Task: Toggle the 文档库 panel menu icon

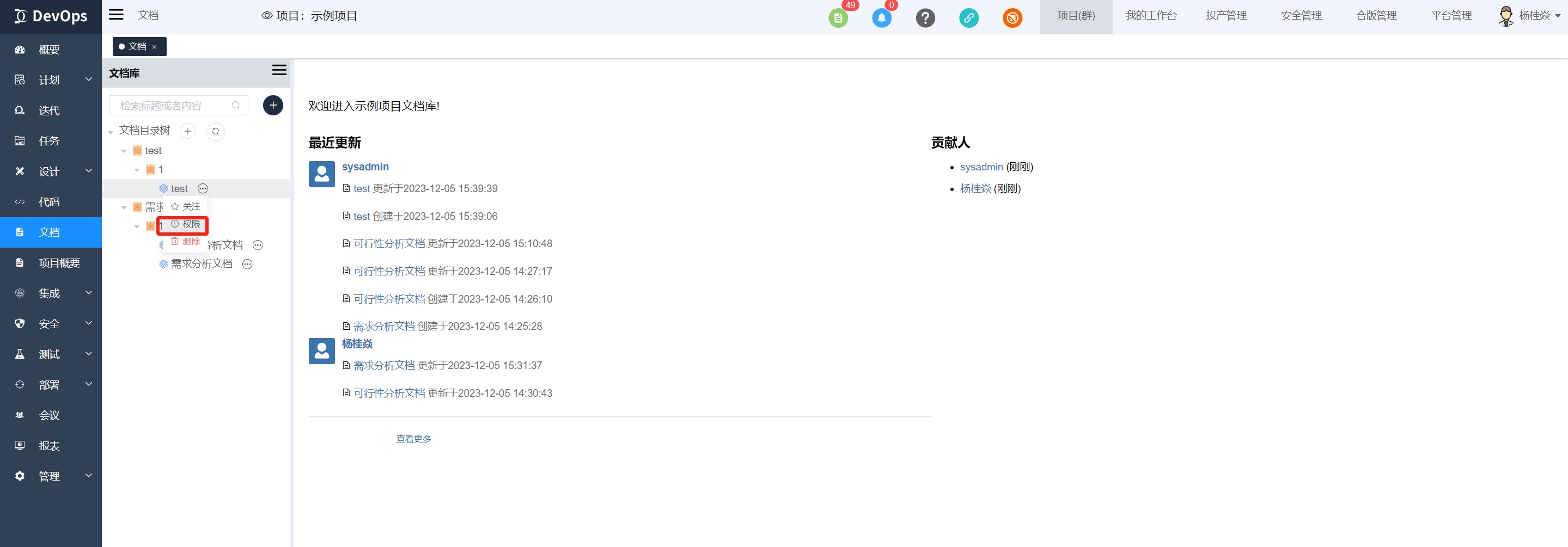Action: [x=279, y=71]
